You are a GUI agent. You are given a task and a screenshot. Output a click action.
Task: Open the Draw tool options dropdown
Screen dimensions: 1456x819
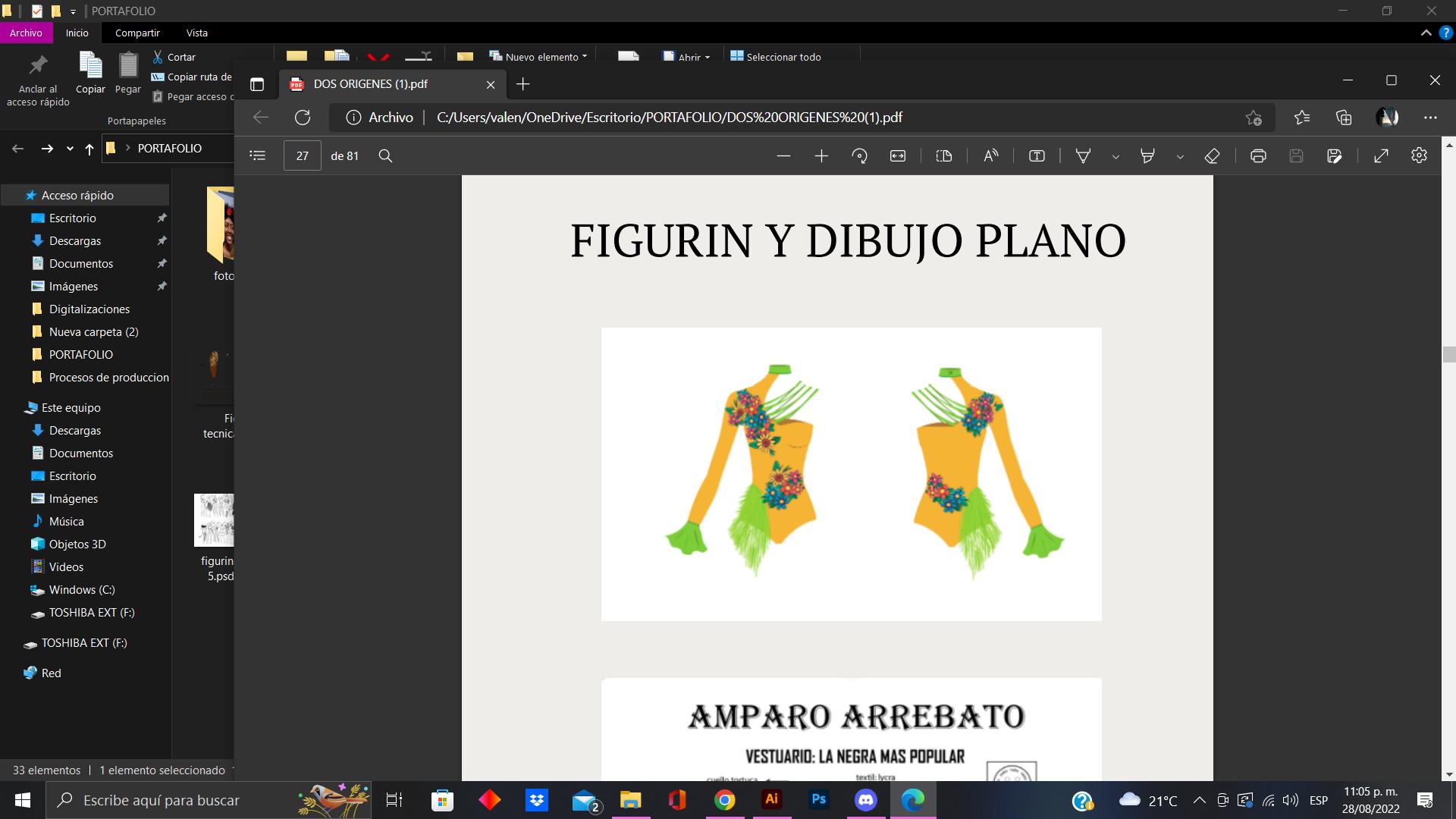[1116, 156]
